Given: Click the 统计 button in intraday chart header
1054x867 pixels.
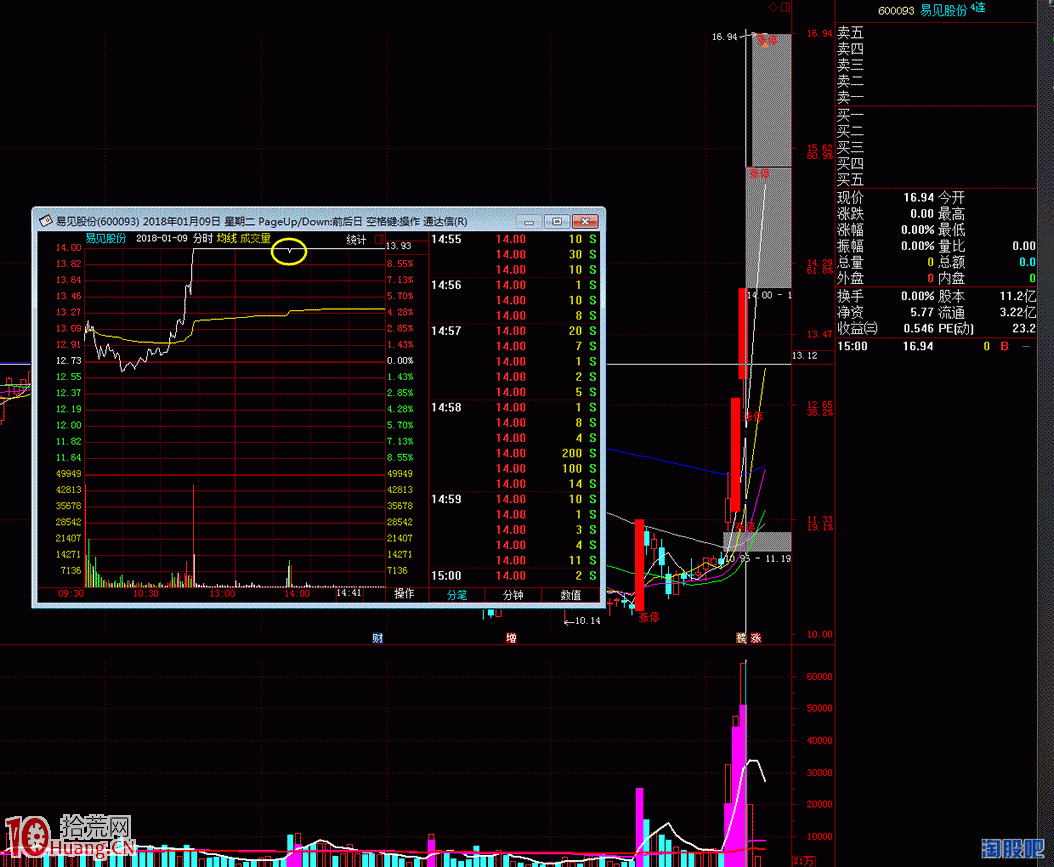Looking at the screenshot, I should click(356, 240).
